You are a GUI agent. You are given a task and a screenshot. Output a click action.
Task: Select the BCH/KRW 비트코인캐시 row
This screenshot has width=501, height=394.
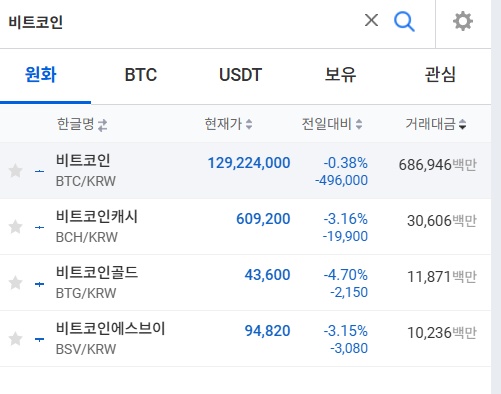click(245, 227)
